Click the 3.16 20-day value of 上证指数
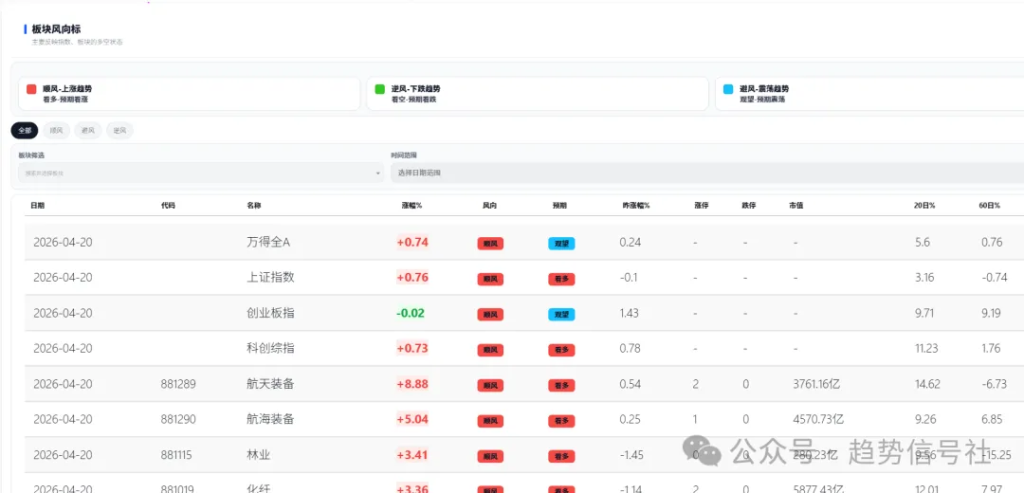Screen dimensions: 1024x493 point(925,278)
